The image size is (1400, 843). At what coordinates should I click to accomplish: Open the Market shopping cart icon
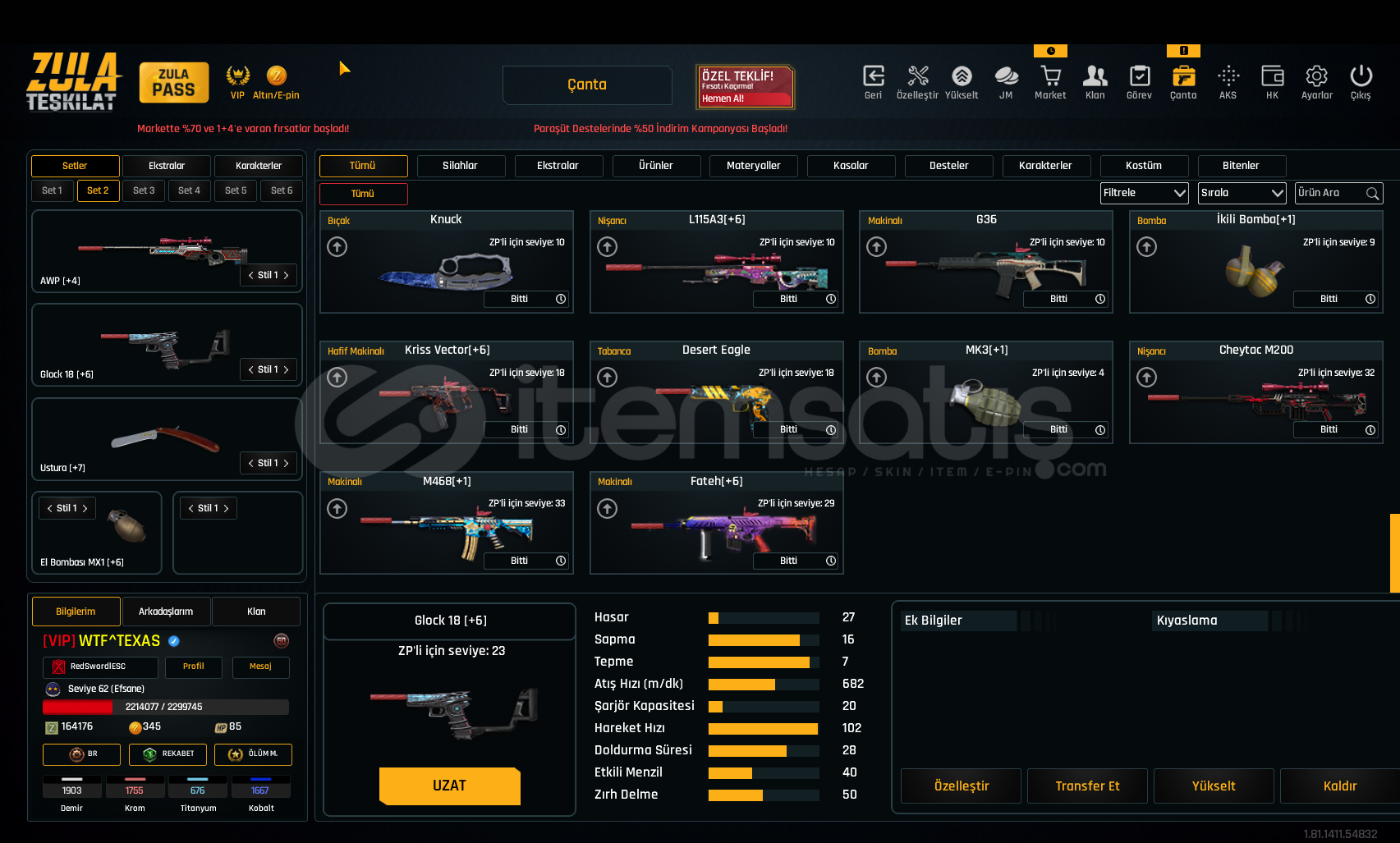coord(1050,76)
